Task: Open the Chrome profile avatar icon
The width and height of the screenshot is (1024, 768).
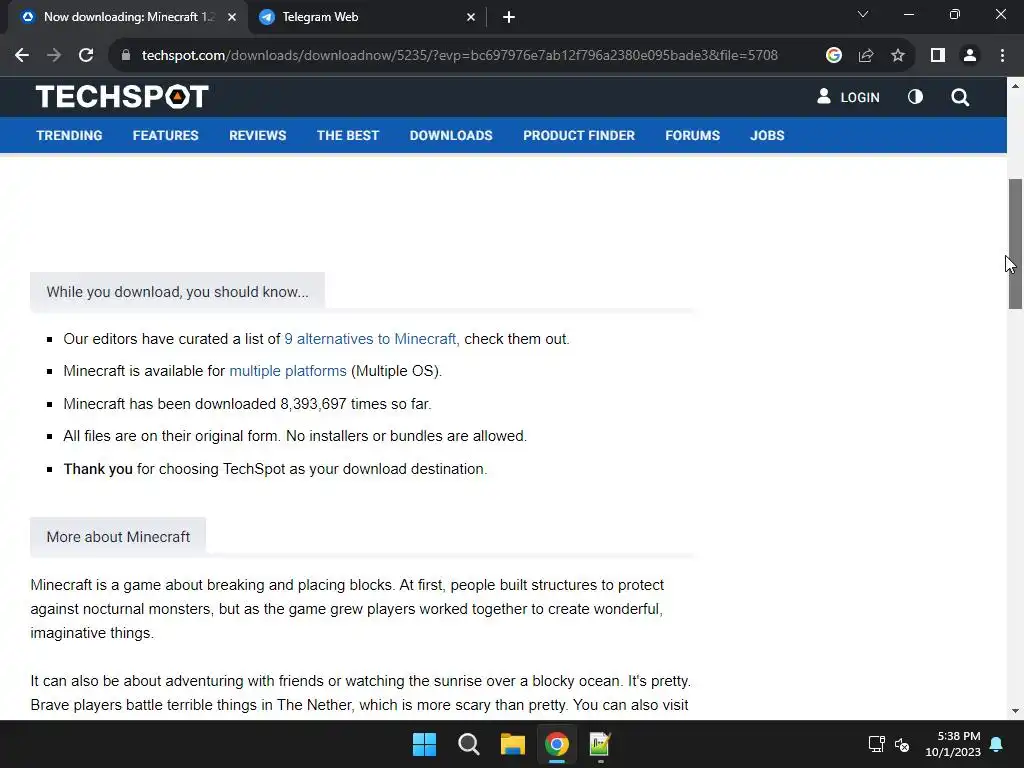Action: tap(970, 56)
